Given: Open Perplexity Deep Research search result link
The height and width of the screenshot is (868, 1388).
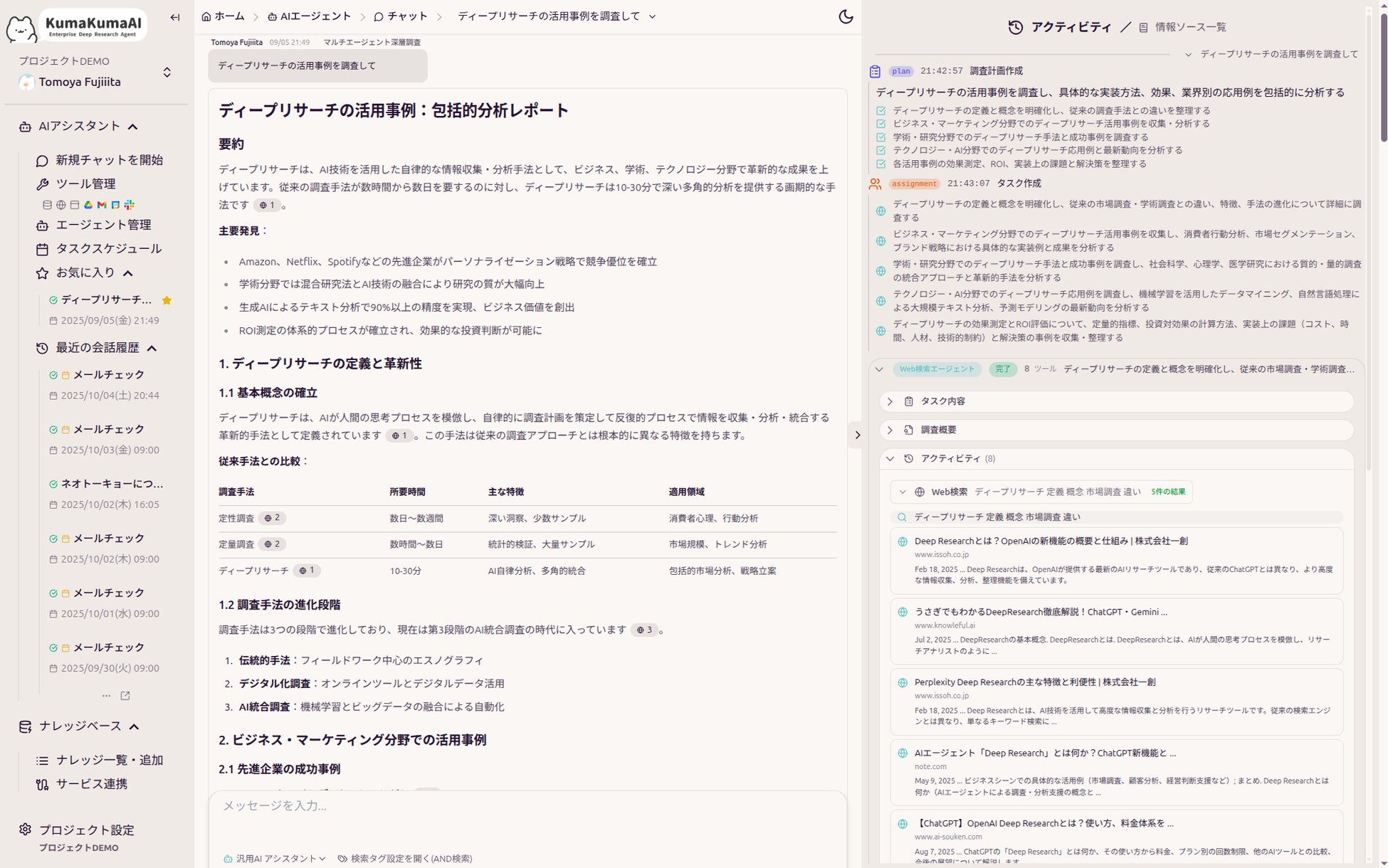Looking at the screenshot, I should [x=1034, y=682].
